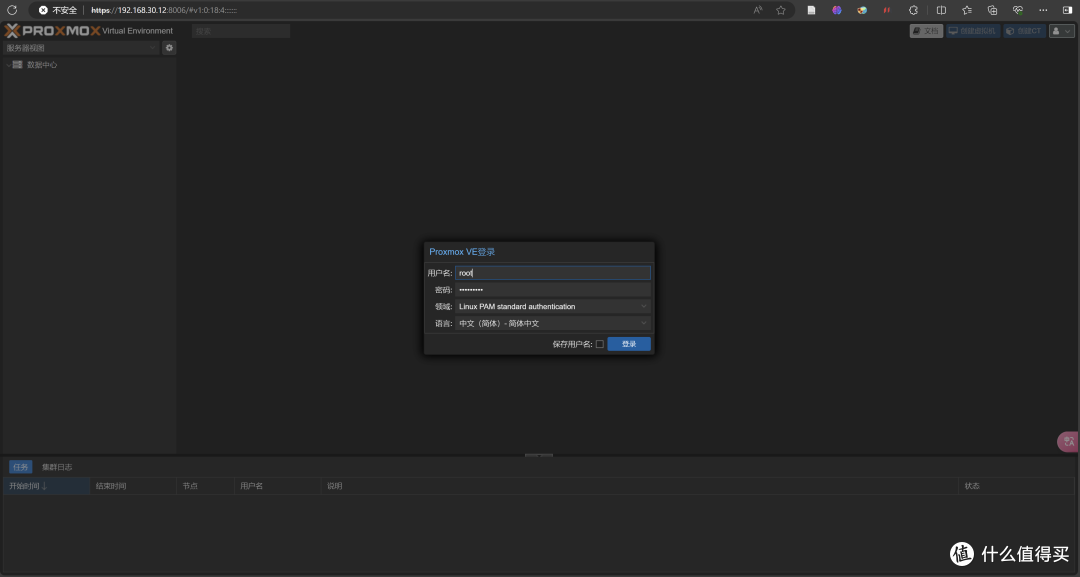Click the node column header

(x=205, y=486)
